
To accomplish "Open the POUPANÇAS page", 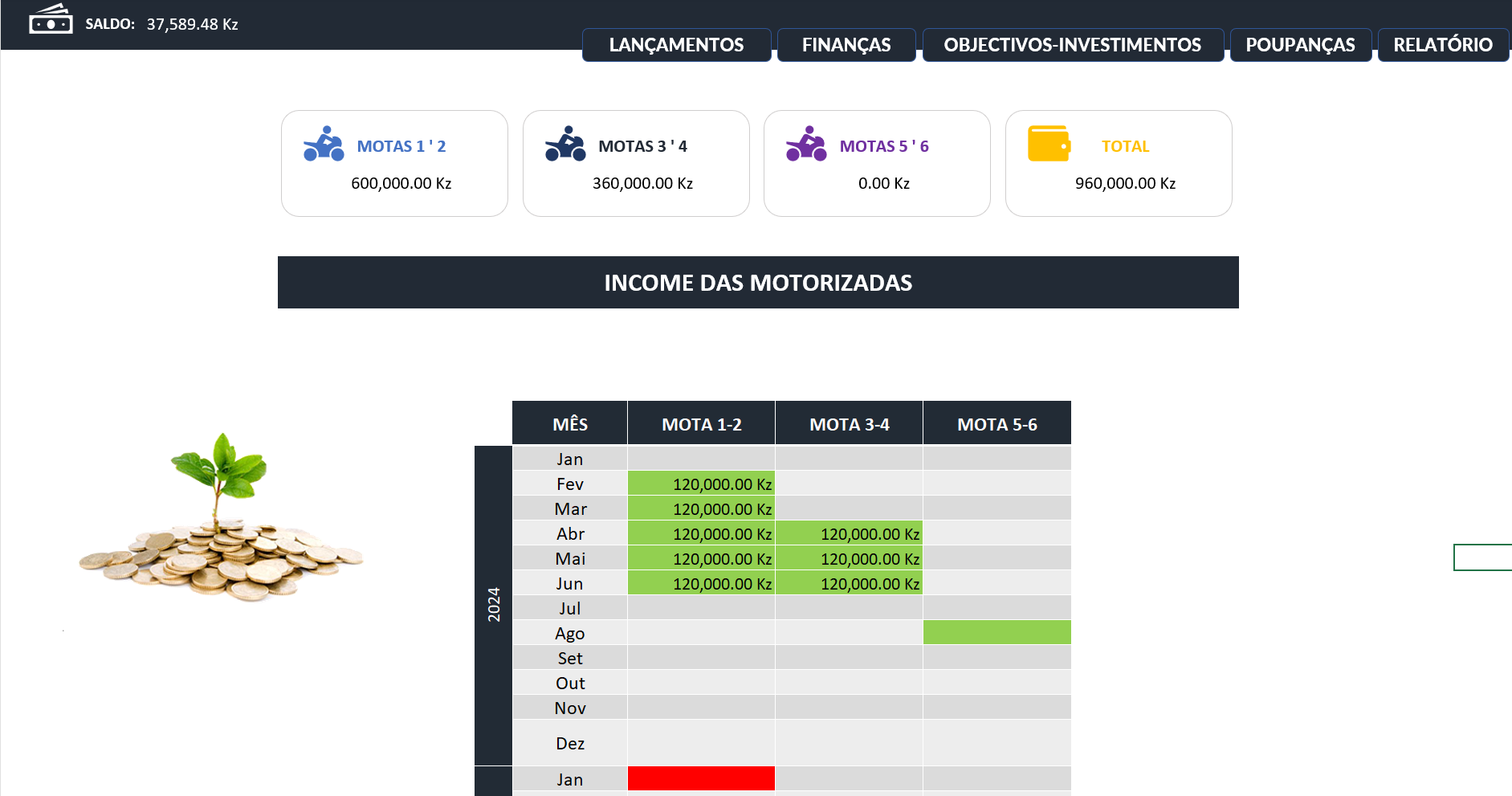I will click(1300, 45).
